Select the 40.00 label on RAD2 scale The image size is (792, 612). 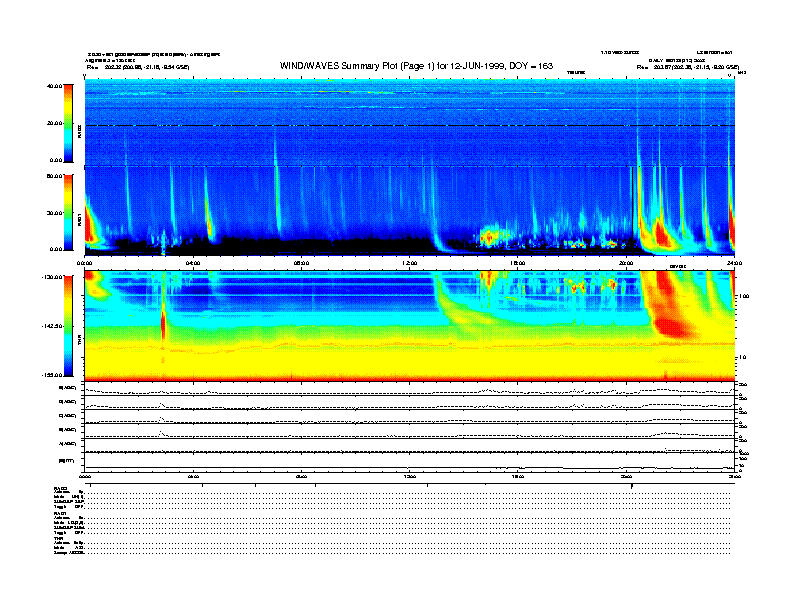[54, 86]
